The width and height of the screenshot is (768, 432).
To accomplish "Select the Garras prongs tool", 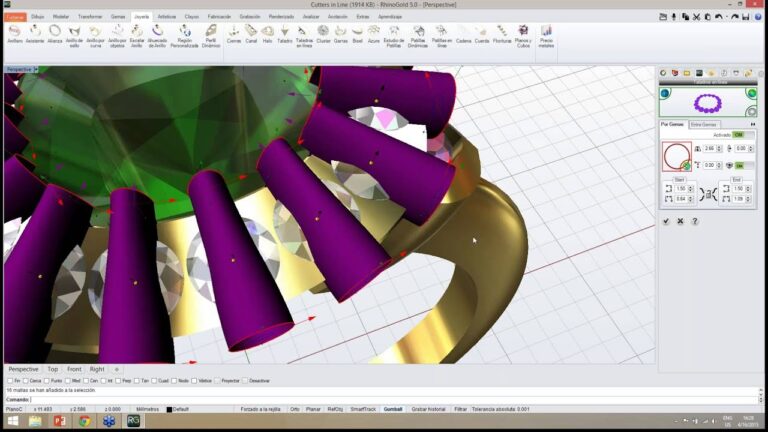I will pyautogui.click(x=341, y=35).
